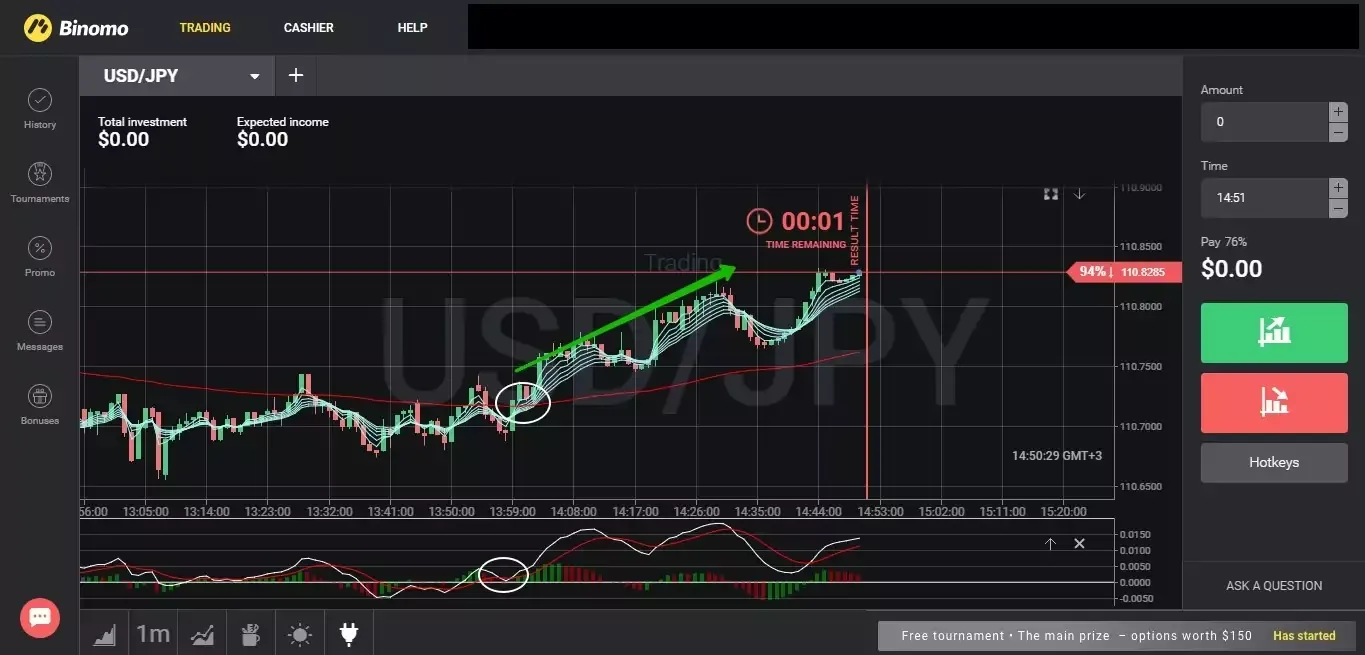Click the 00:01 time remaining counter
This screenshot has height=655, width=1365.
(x=813, y=221)
